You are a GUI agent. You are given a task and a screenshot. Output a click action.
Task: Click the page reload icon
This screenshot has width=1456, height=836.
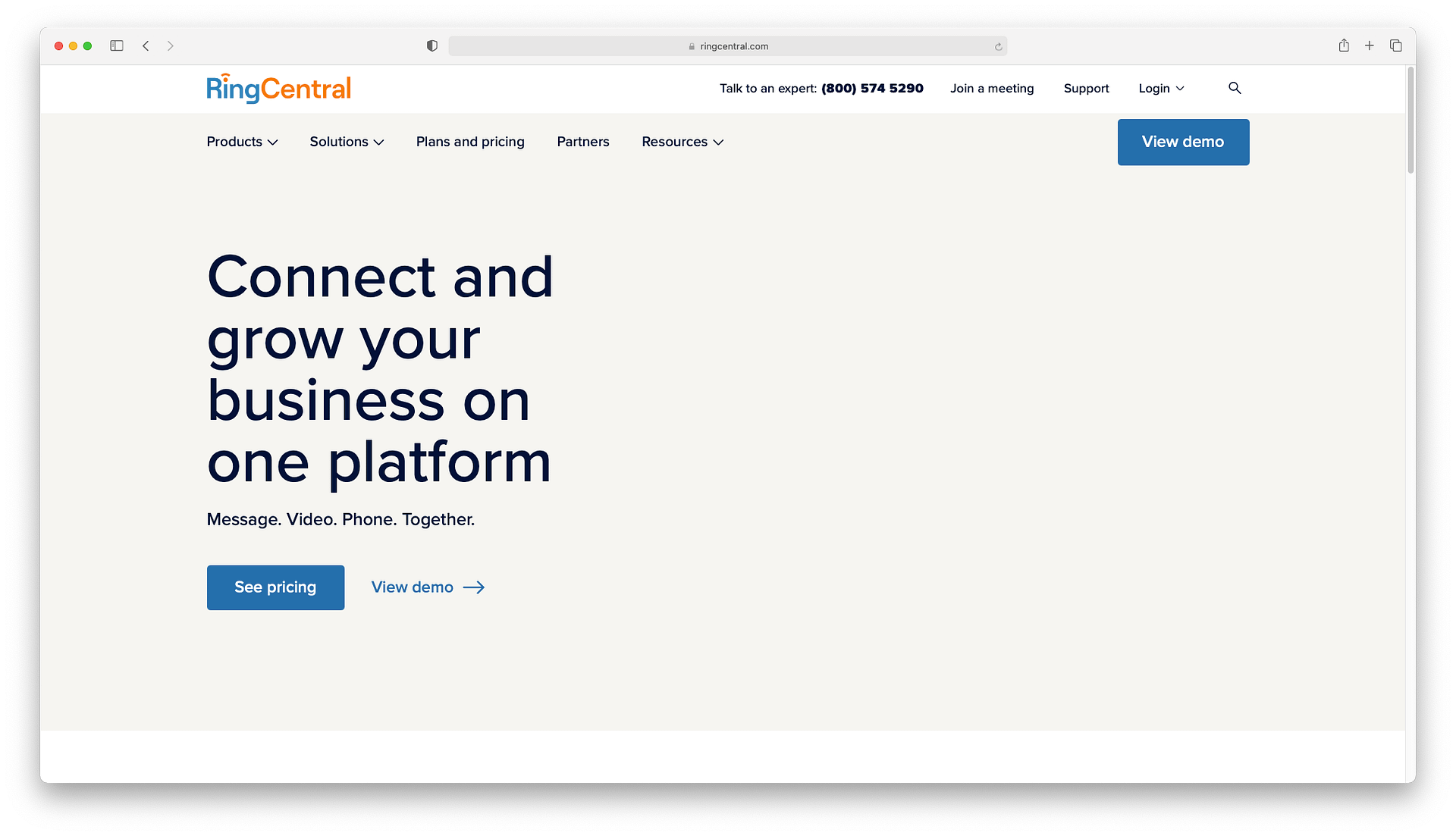tap(997, 45)
